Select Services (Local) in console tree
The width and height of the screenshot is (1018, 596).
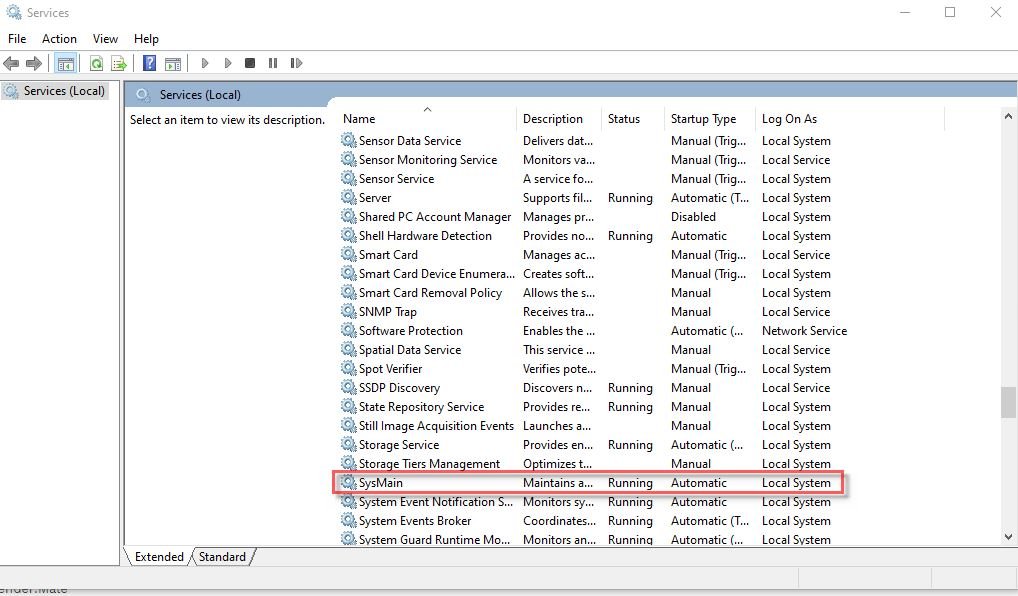pos(55,91)
